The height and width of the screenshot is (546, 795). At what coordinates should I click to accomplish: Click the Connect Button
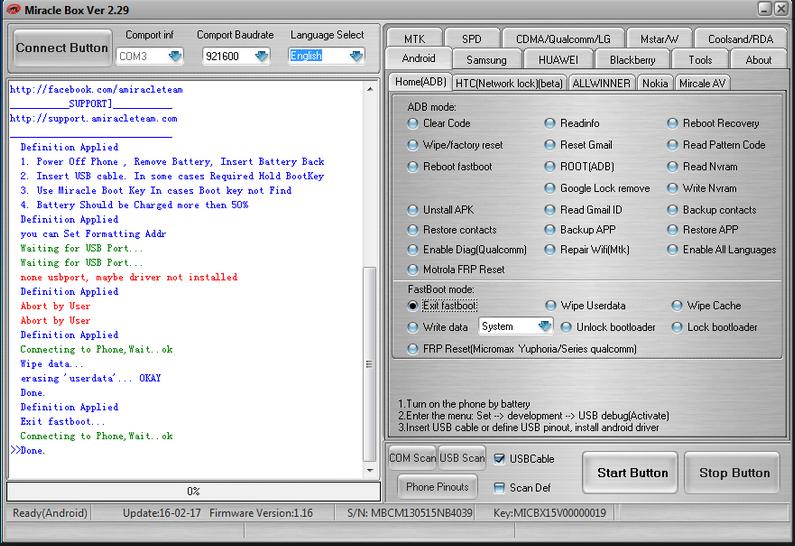point(62,48)
